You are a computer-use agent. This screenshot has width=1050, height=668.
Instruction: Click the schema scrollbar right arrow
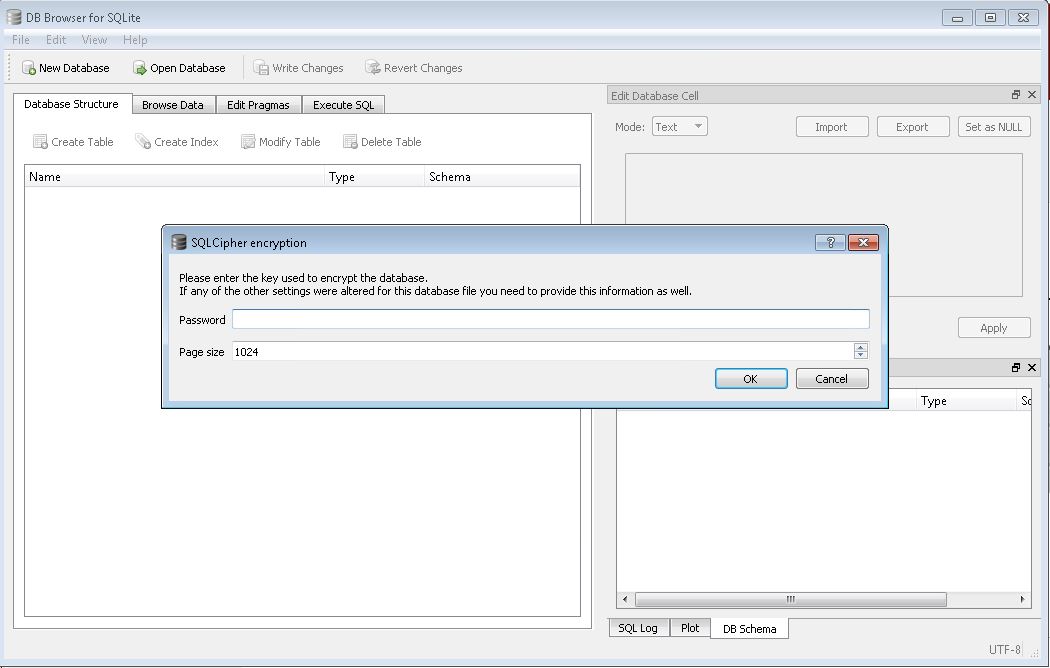click(x=1023, y=599)
